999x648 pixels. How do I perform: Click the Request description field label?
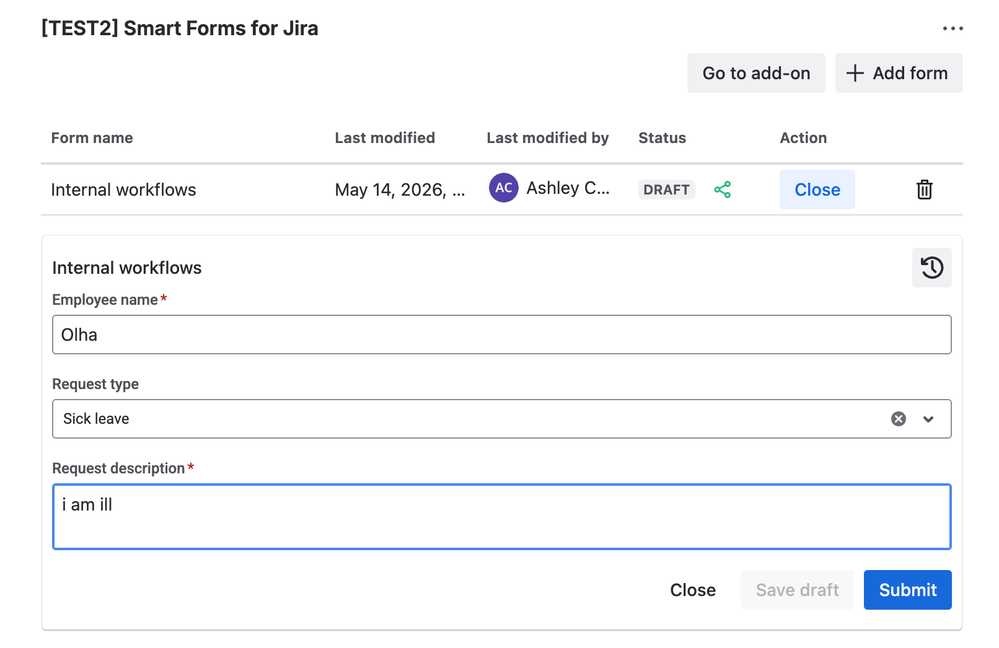coord(119,468)
